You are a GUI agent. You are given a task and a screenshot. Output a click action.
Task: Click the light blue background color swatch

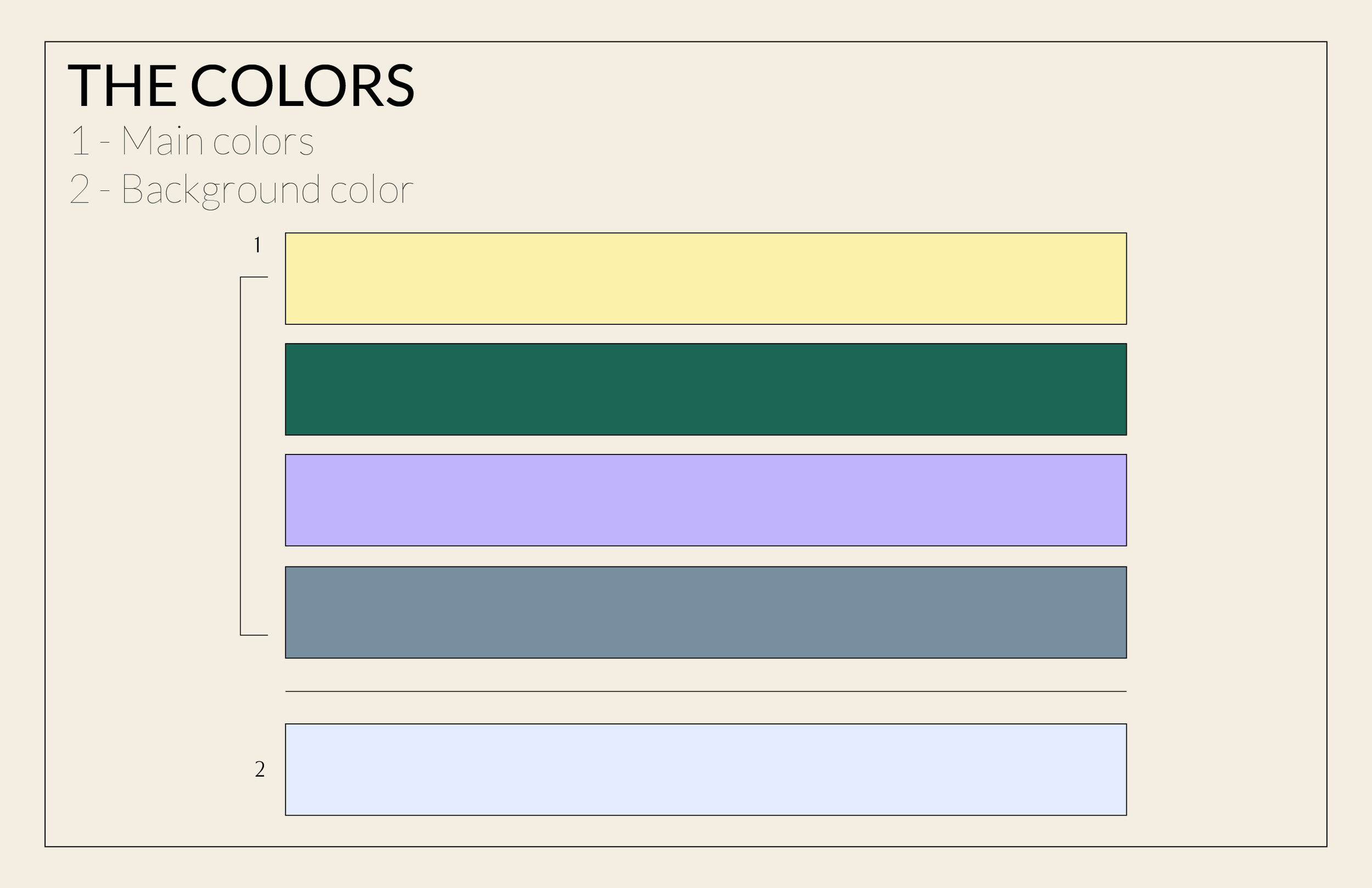pyautogui.click(x=706, y=769)
